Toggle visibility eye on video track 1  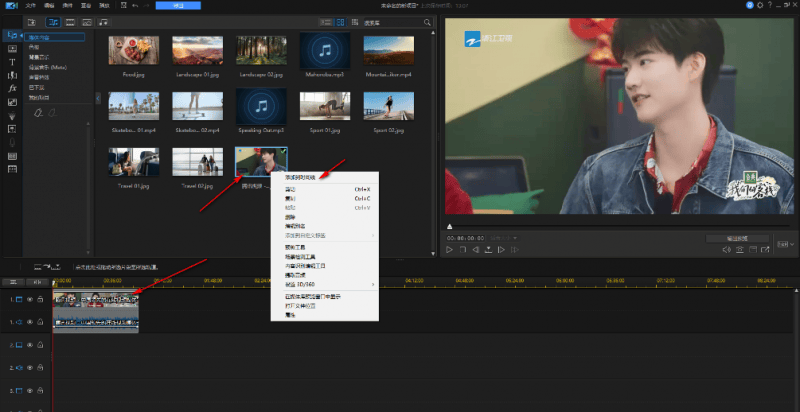(x=30, y=299)
